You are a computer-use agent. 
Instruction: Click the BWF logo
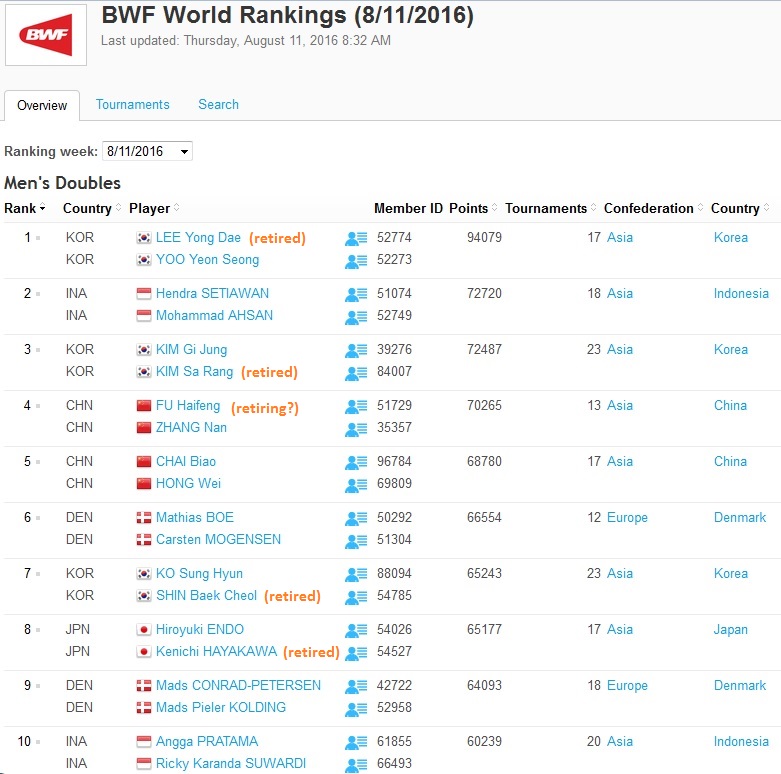46,35
